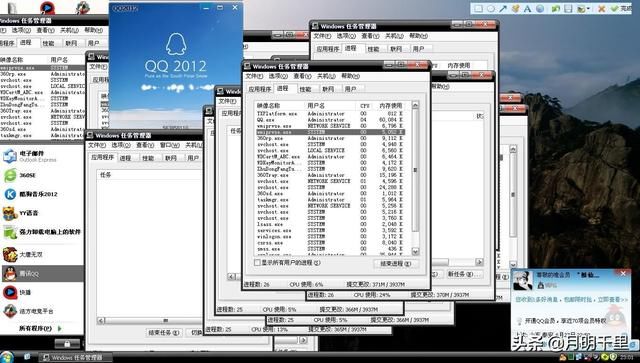Open 选项 menu in front Task Manager
The width and height of the screenshot is (640, 363).
click(x=278, y=76)
